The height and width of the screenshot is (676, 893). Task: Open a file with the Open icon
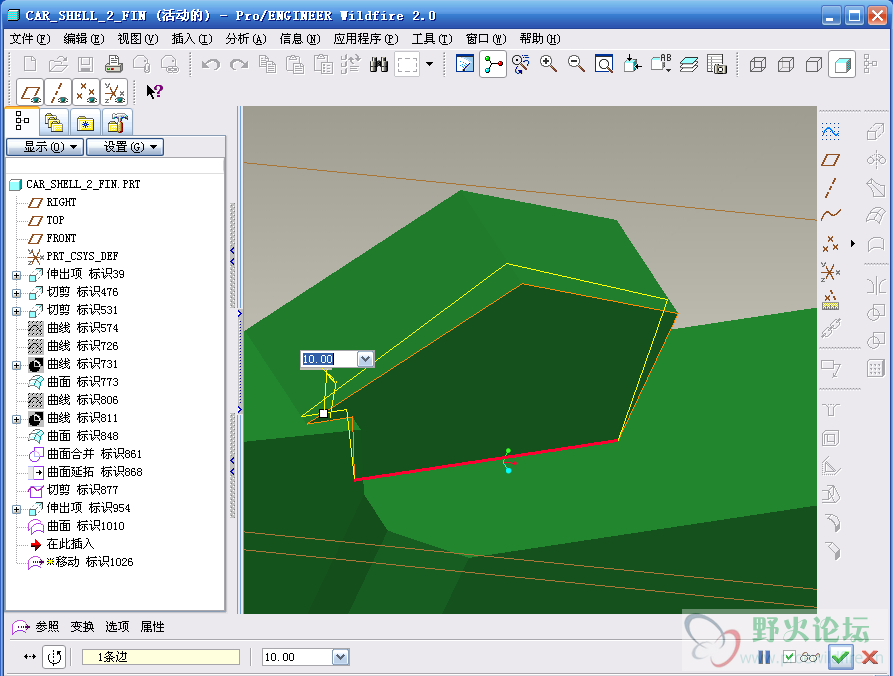58,64
